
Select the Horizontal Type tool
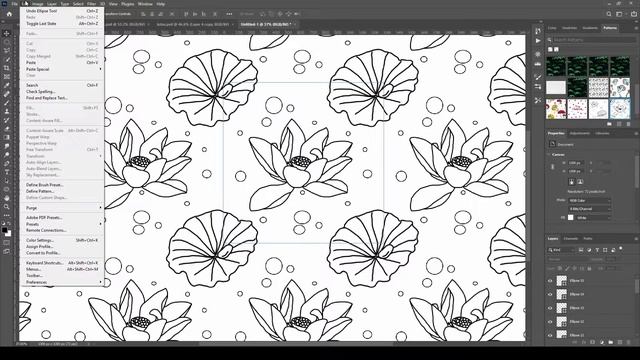tap(7, 172)
